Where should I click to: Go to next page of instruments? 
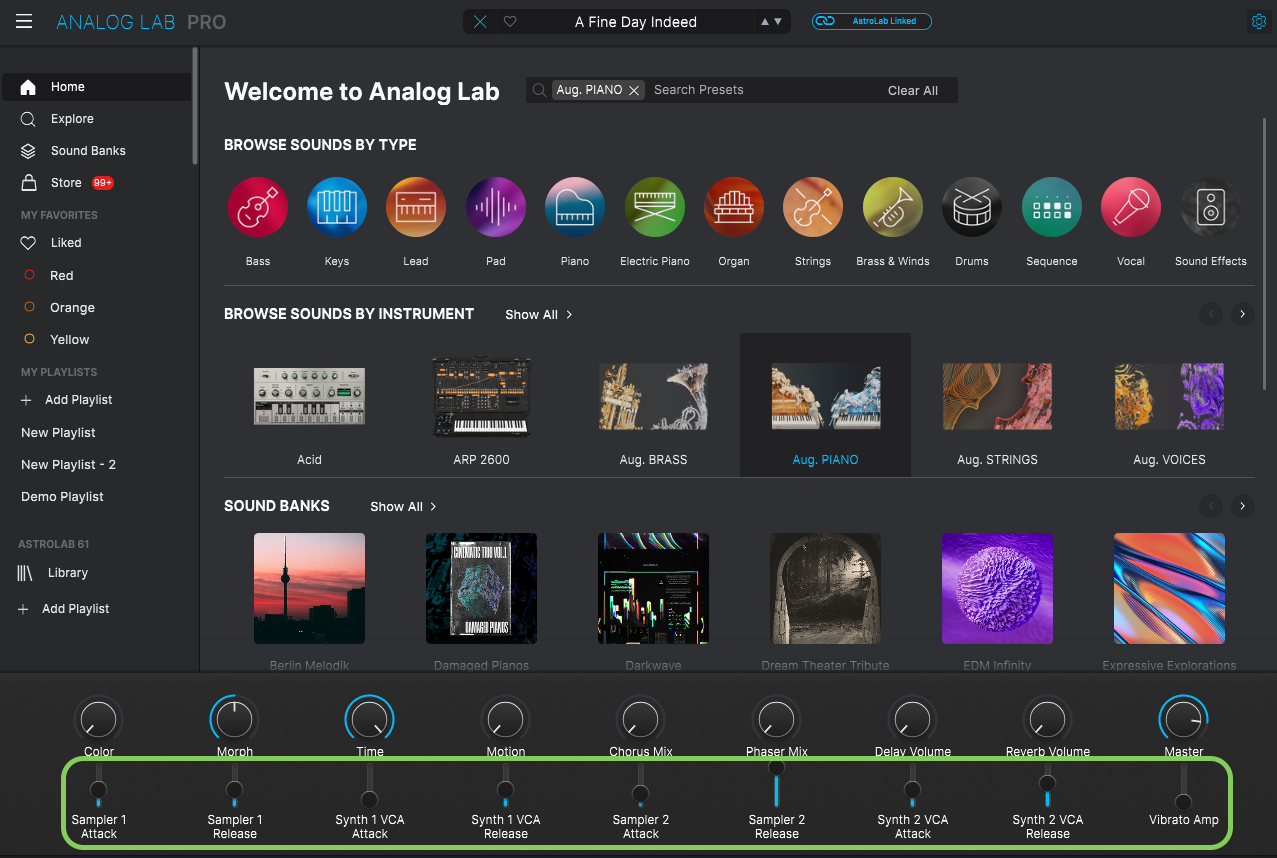click(x=1242, y=314)
